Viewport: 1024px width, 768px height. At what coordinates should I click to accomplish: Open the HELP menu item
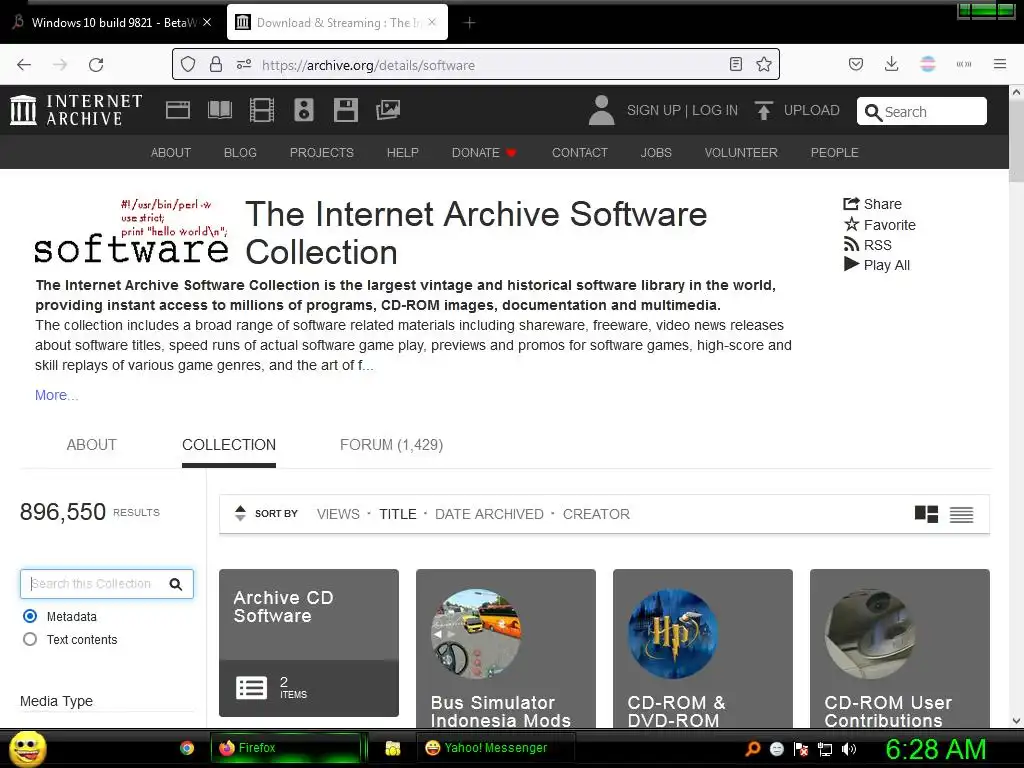click(x=402, y=152)
